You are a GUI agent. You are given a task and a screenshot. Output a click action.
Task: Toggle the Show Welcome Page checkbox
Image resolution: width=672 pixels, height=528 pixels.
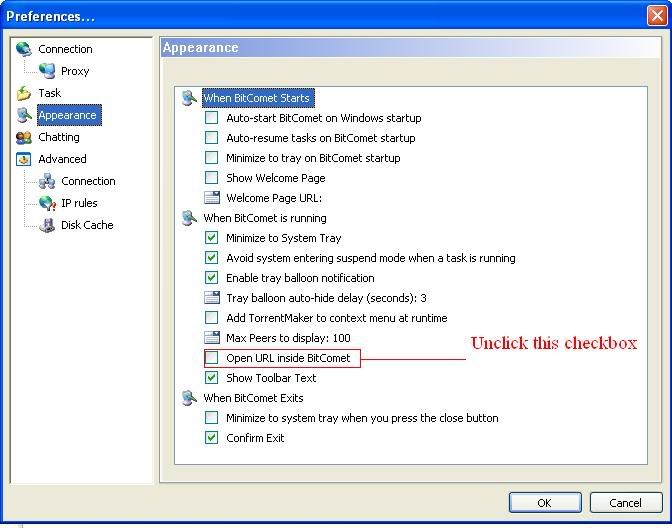coord(211,177)
